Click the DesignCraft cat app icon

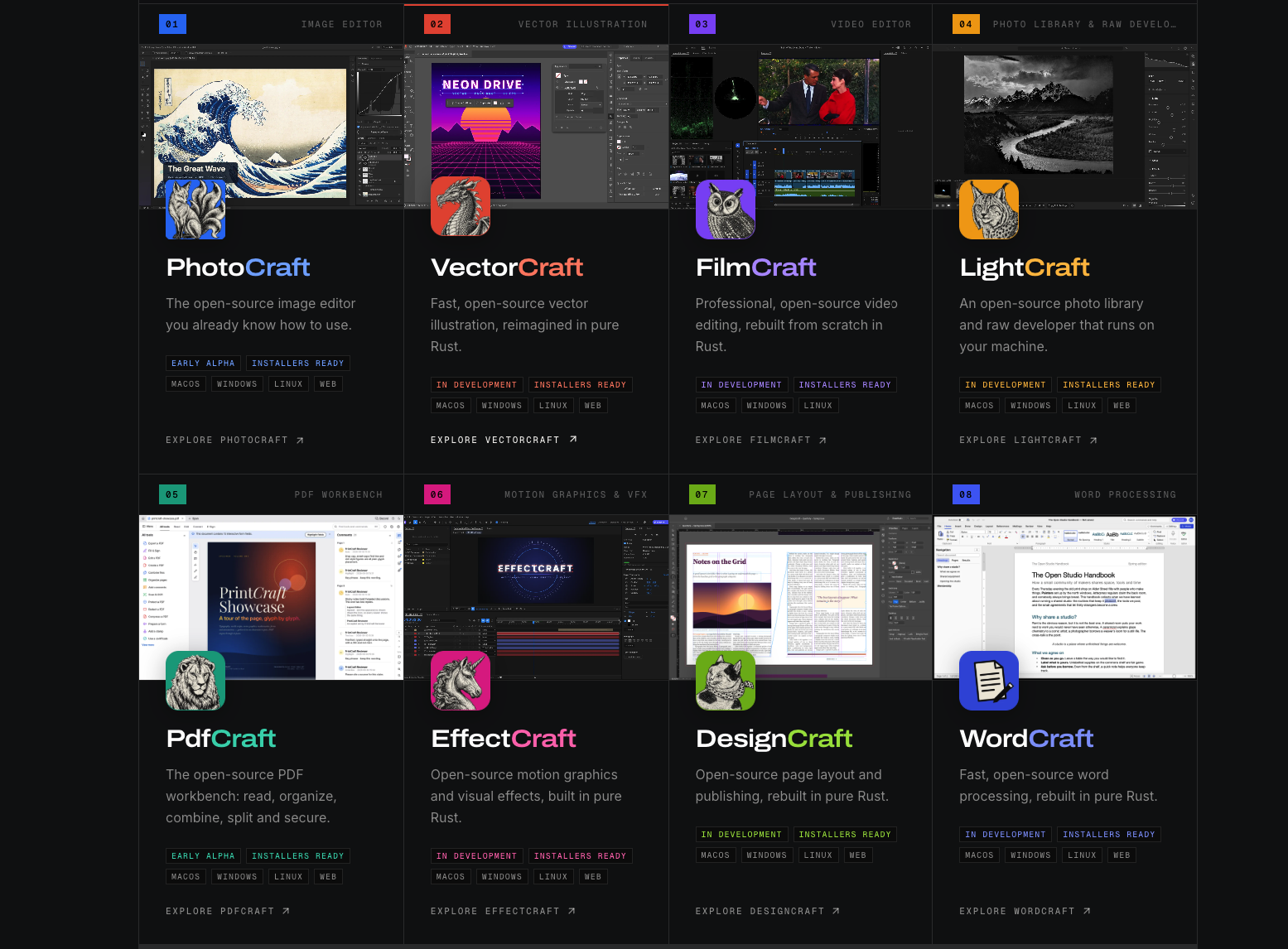pyautogui.click(x=726, y=681)
